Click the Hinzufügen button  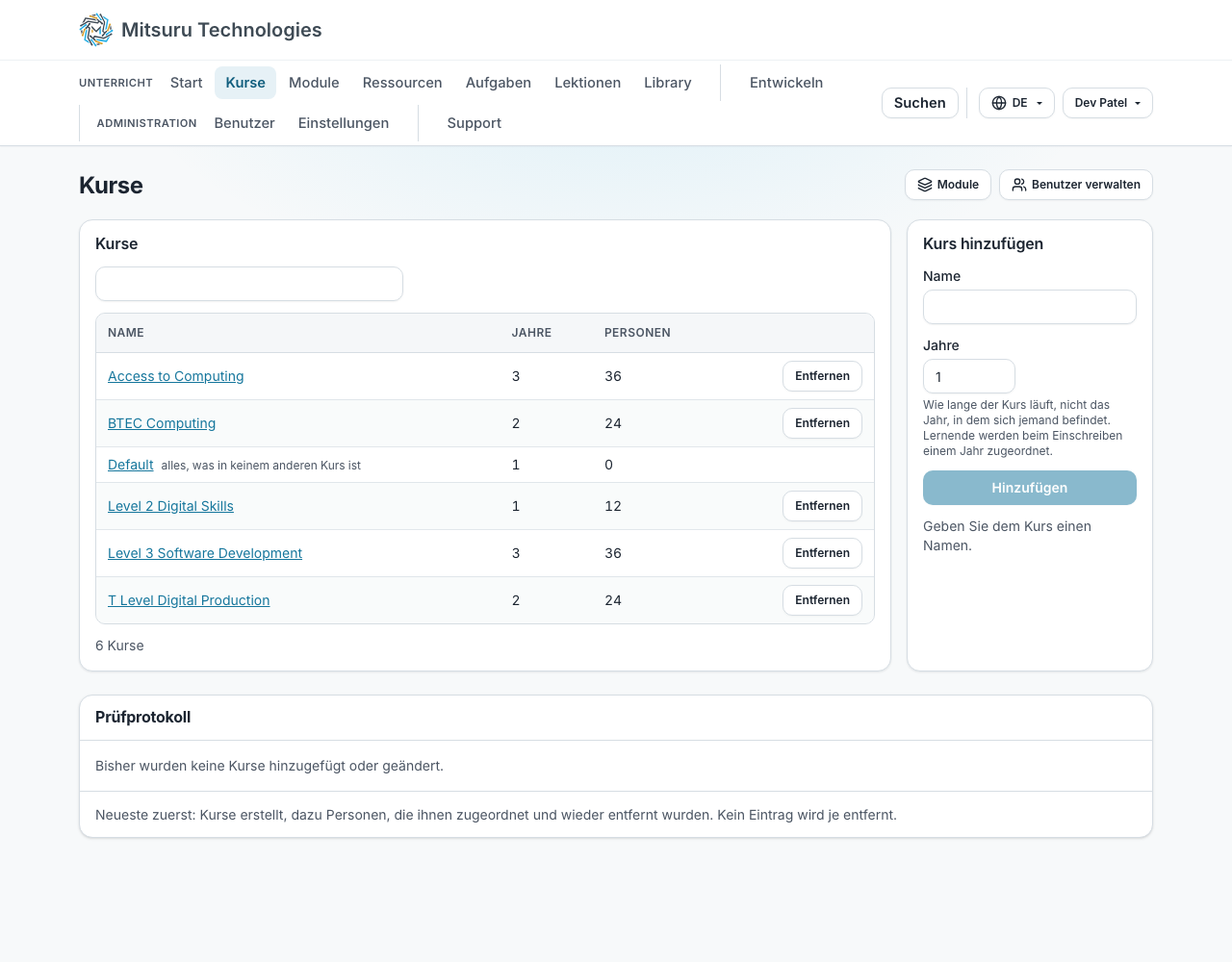(1030, 488)
